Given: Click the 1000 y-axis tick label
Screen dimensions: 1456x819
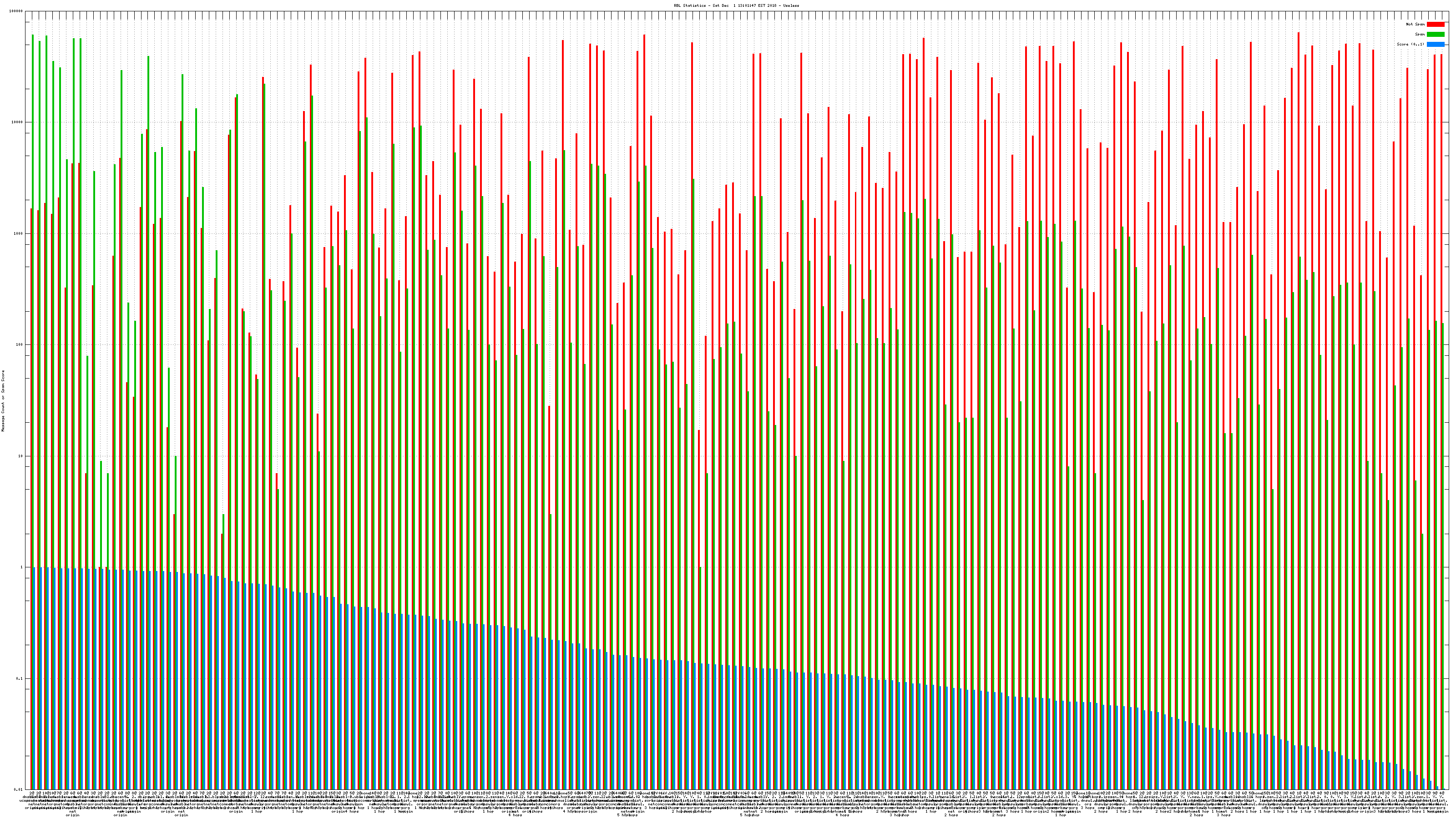Looking at the screenshot, I should pos(19,233).
